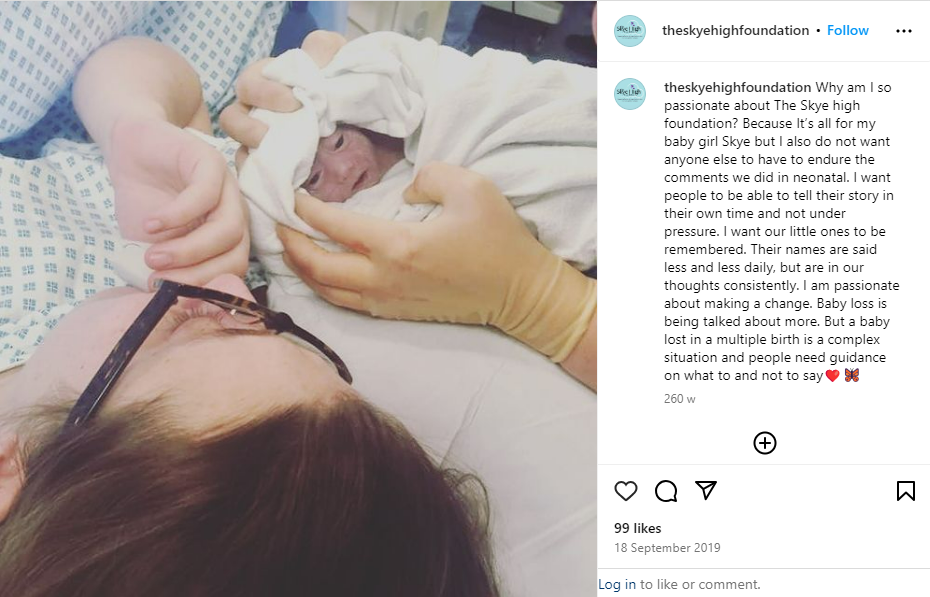This screenshot has height=597, width=930.
Task: Follow theskyehighfoundation account
Action: pos(848,30)
